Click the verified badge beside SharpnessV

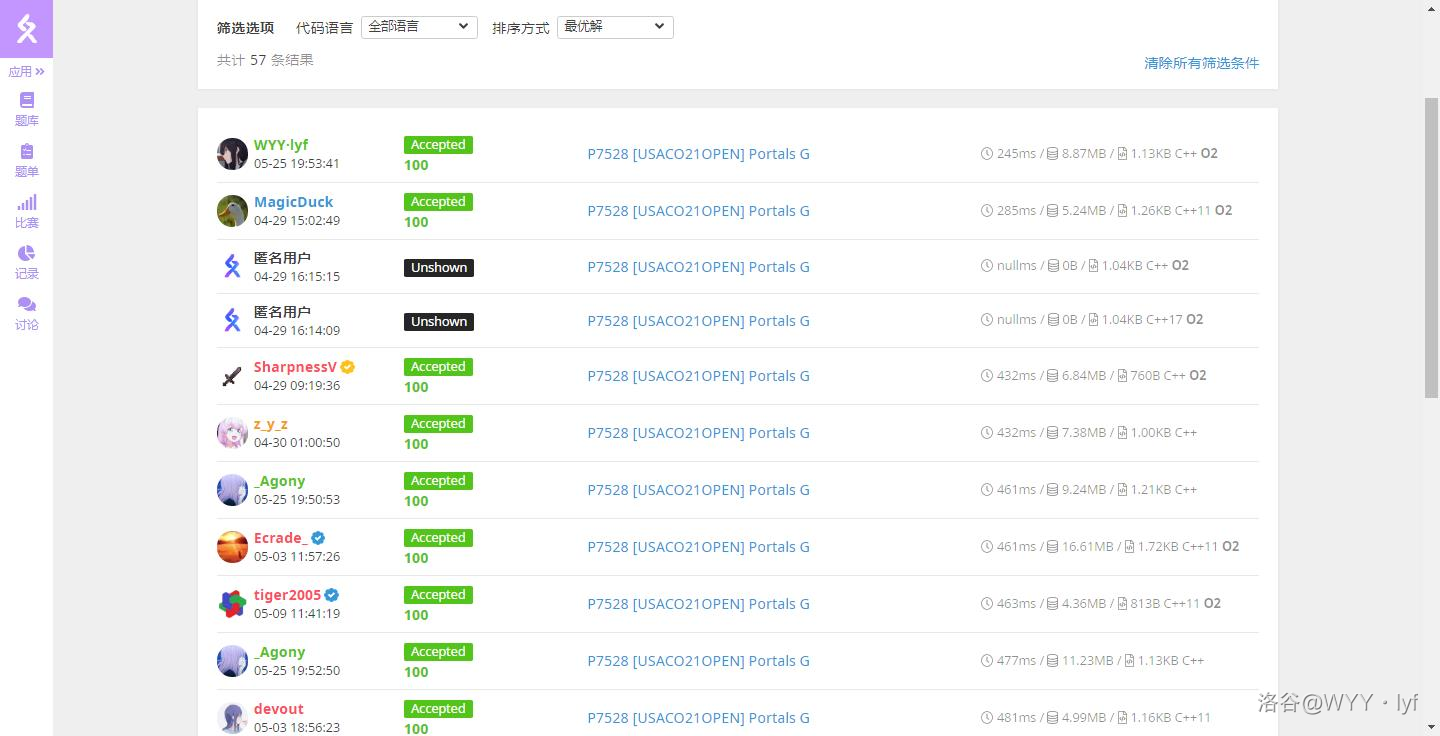[347, 367]
